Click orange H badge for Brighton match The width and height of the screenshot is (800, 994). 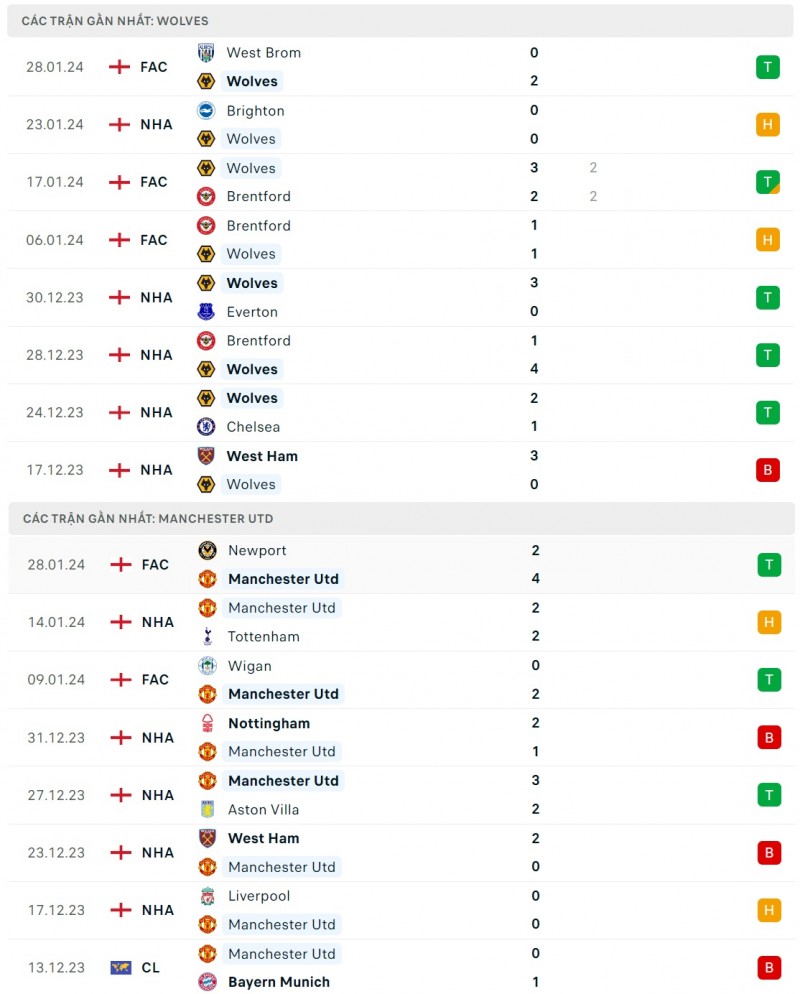pyautogui.click(x=767, y=125)
